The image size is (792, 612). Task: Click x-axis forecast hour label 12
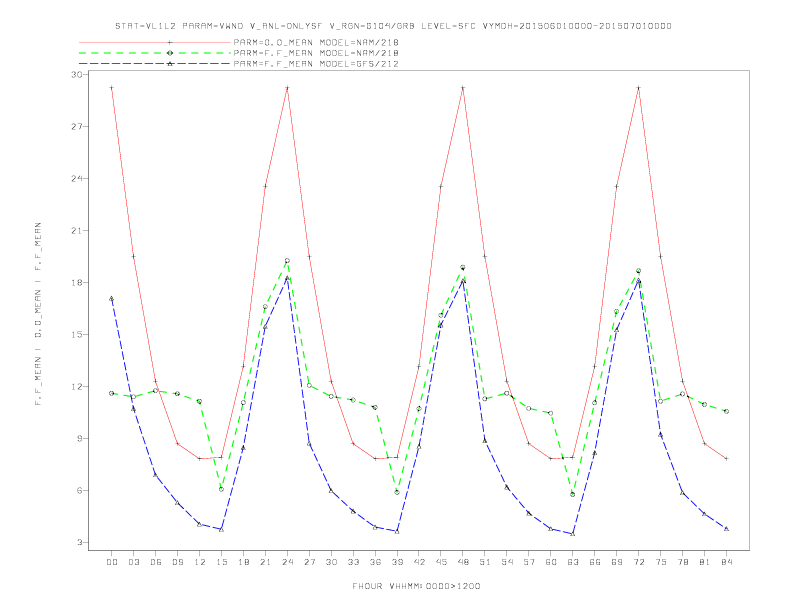pos(200,562)
